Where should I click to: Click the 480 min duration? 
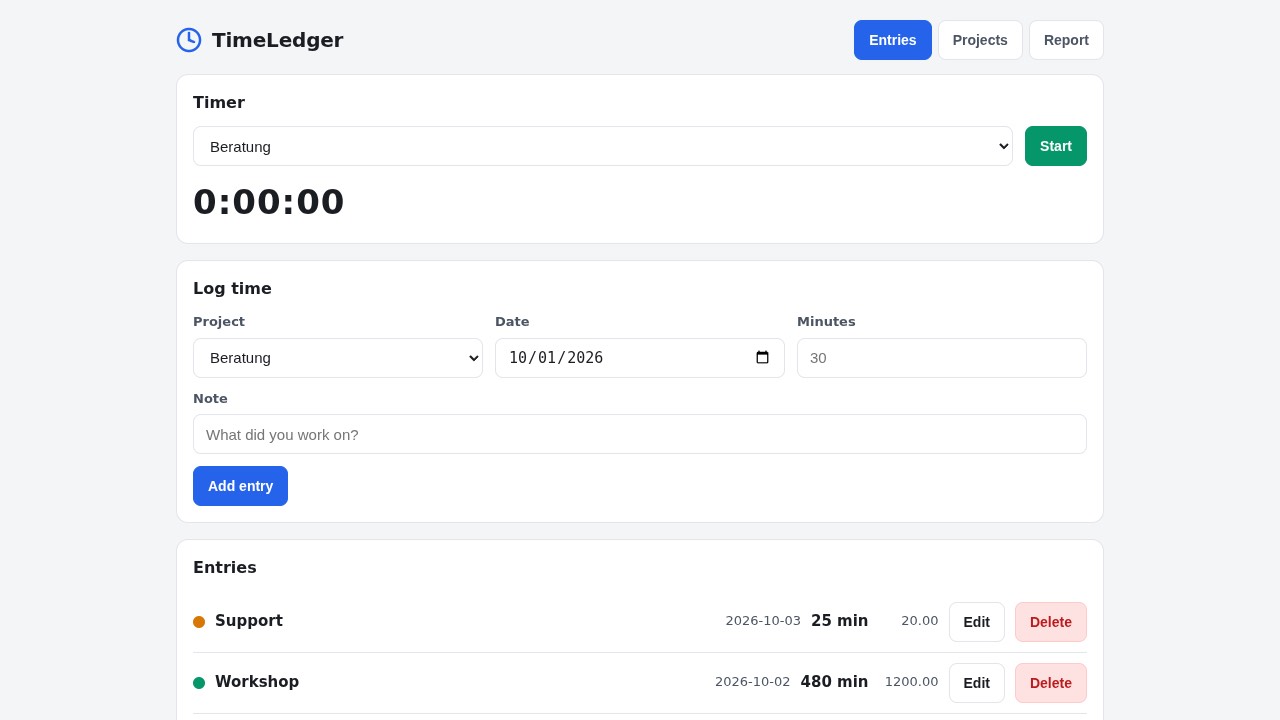(834, 682)
